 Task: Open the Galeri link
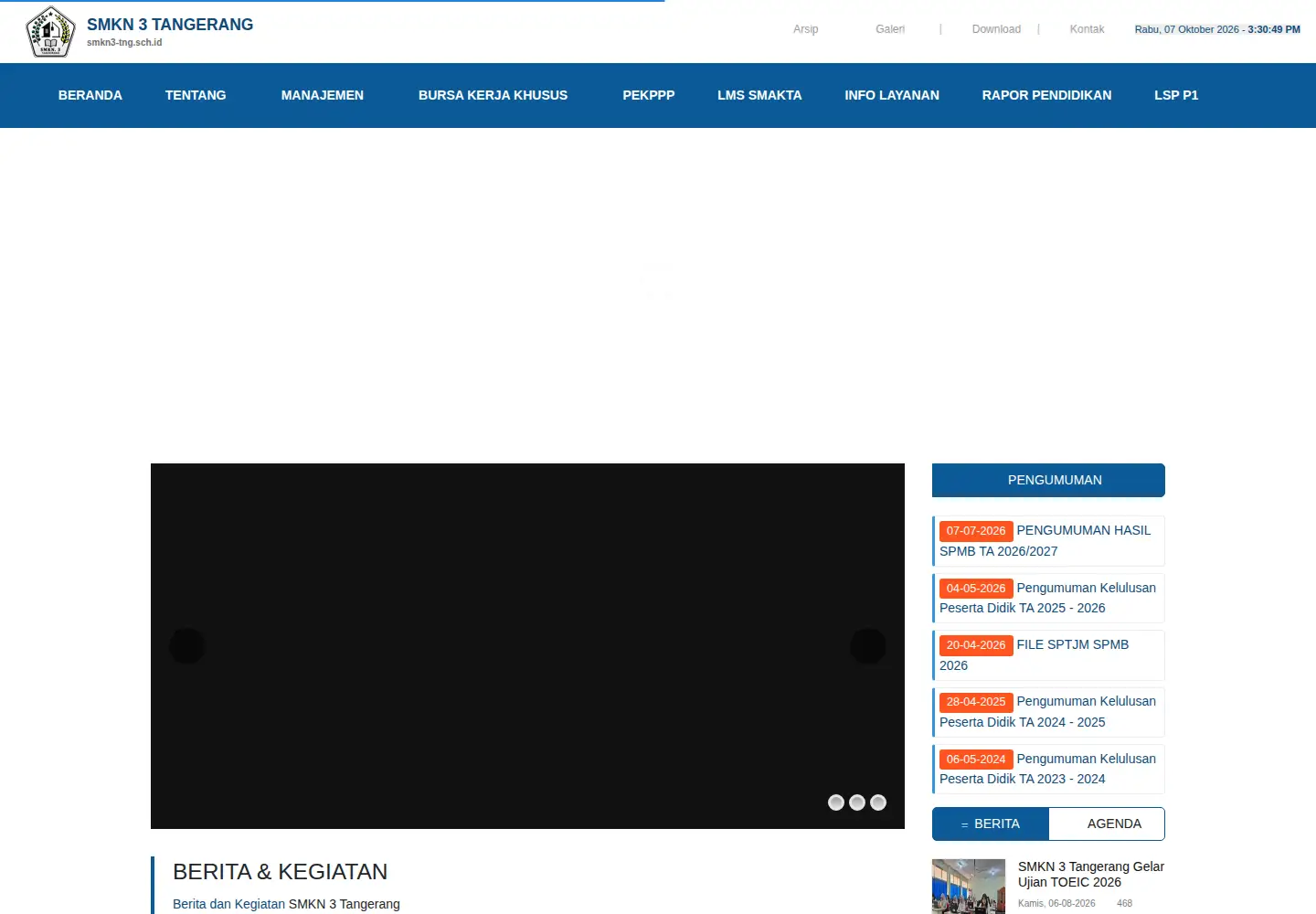coord(890,29)
